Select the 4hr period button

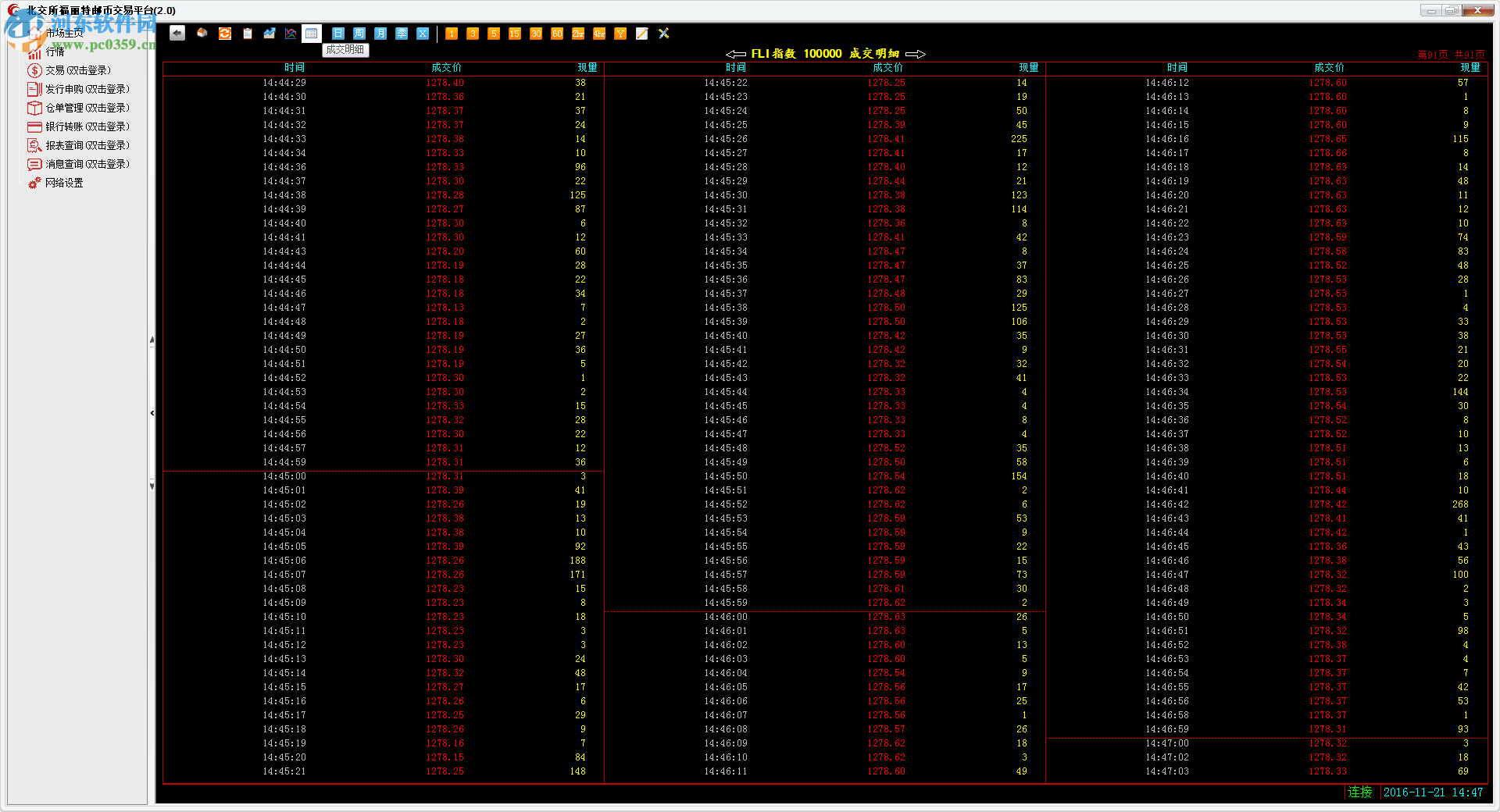(599, 34)
